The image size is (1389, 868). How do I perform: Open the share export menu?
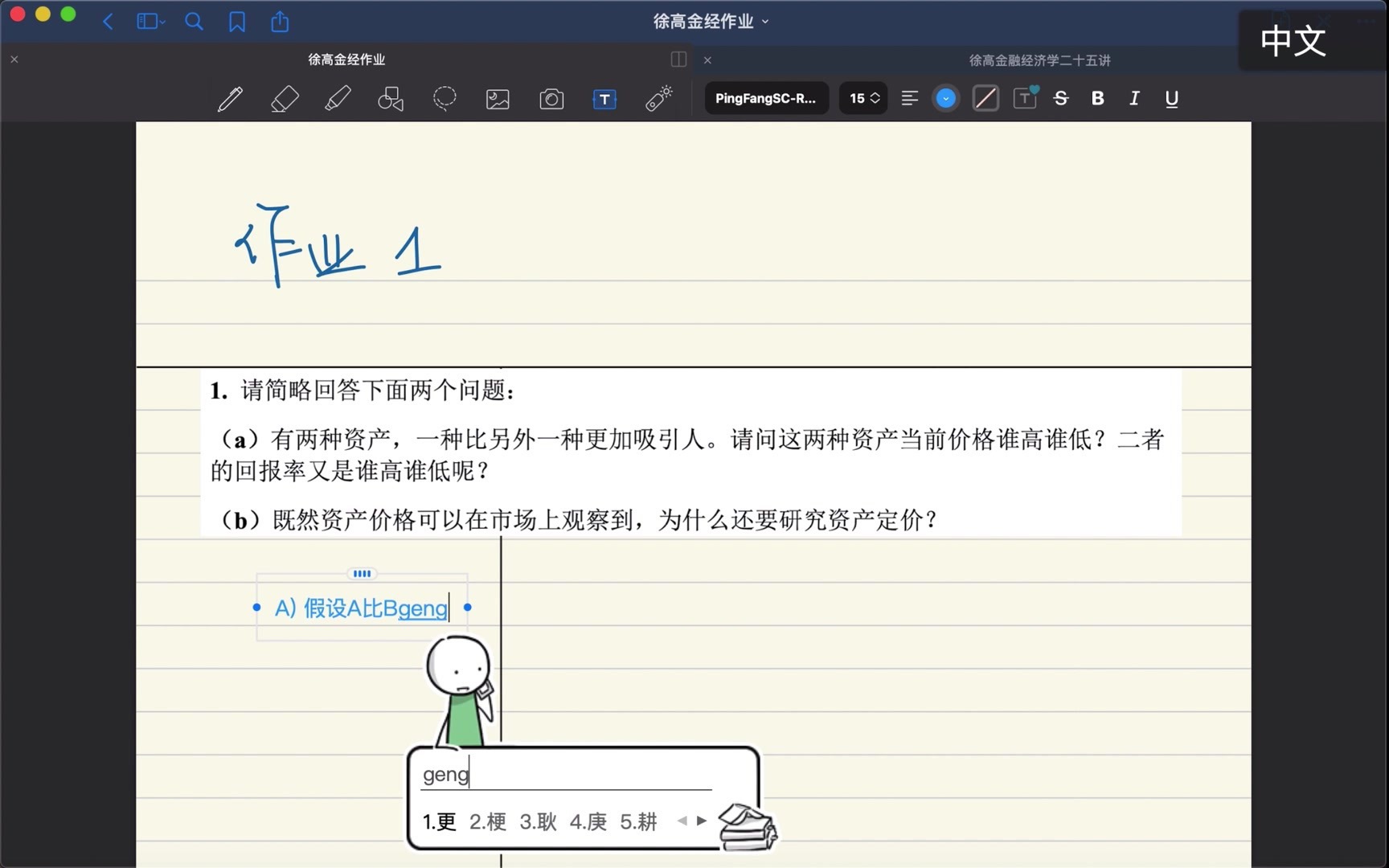click(280, 22)
